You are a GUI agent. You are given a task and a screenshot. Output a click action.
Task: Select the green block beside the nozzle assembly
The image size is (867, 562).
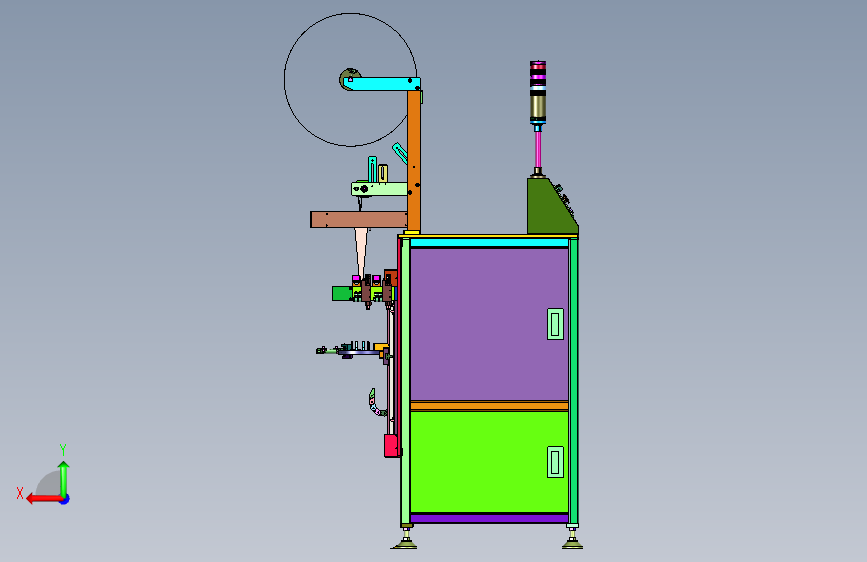pyautogui.click(x=342, y=293)
